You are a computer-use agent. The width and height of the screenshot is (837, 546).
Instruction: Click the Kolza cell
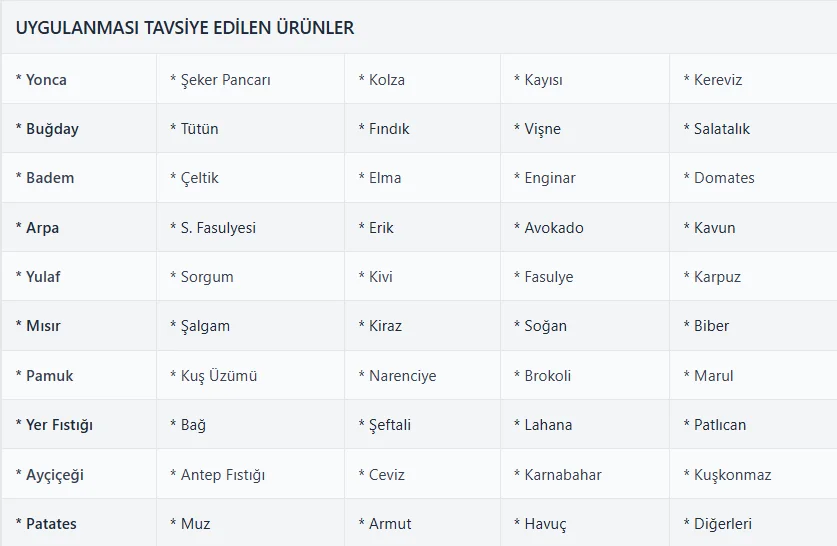point(423,79)
